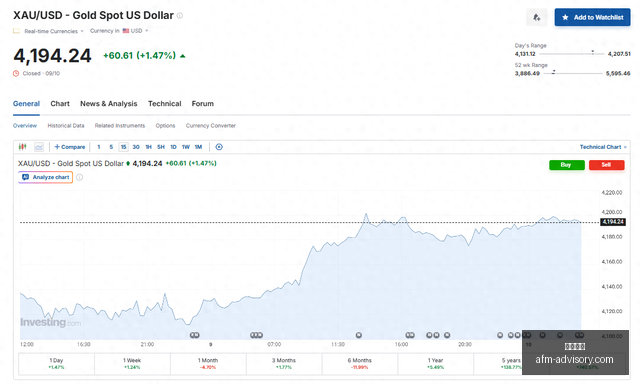Click first news event marker on chart
Screen dimensions: 640x386
tap(195, 335)
